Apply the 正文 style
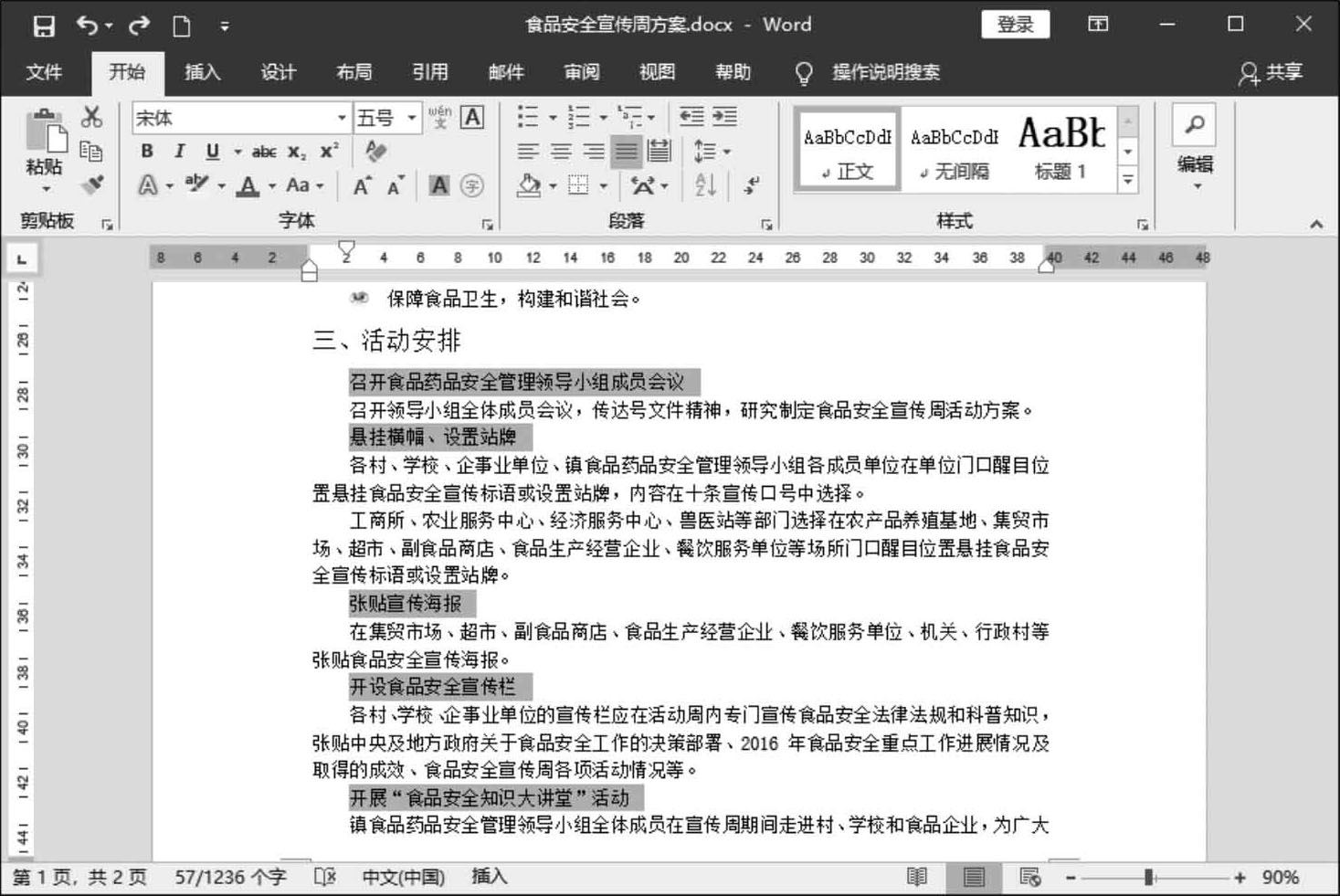This screenshot has width=1340, height=896. pos(848,150)
